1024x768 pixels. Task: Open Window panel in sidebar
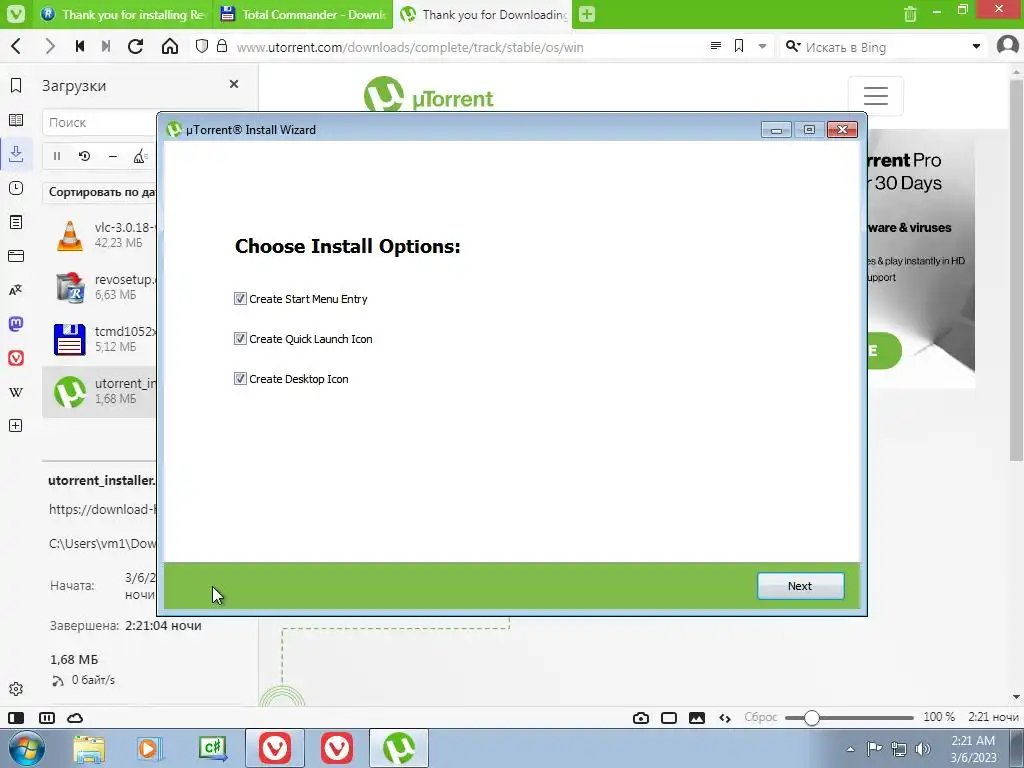(16, 256)
